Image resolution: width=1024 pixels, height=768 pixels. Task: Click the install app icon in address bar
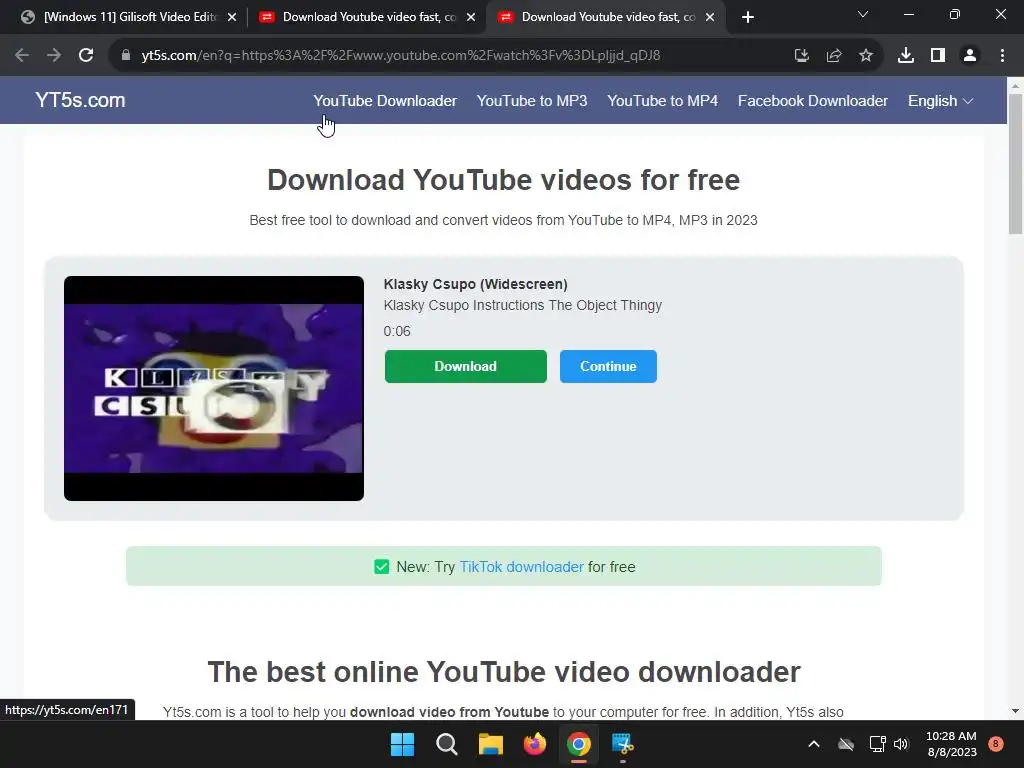tap(801, 56)
